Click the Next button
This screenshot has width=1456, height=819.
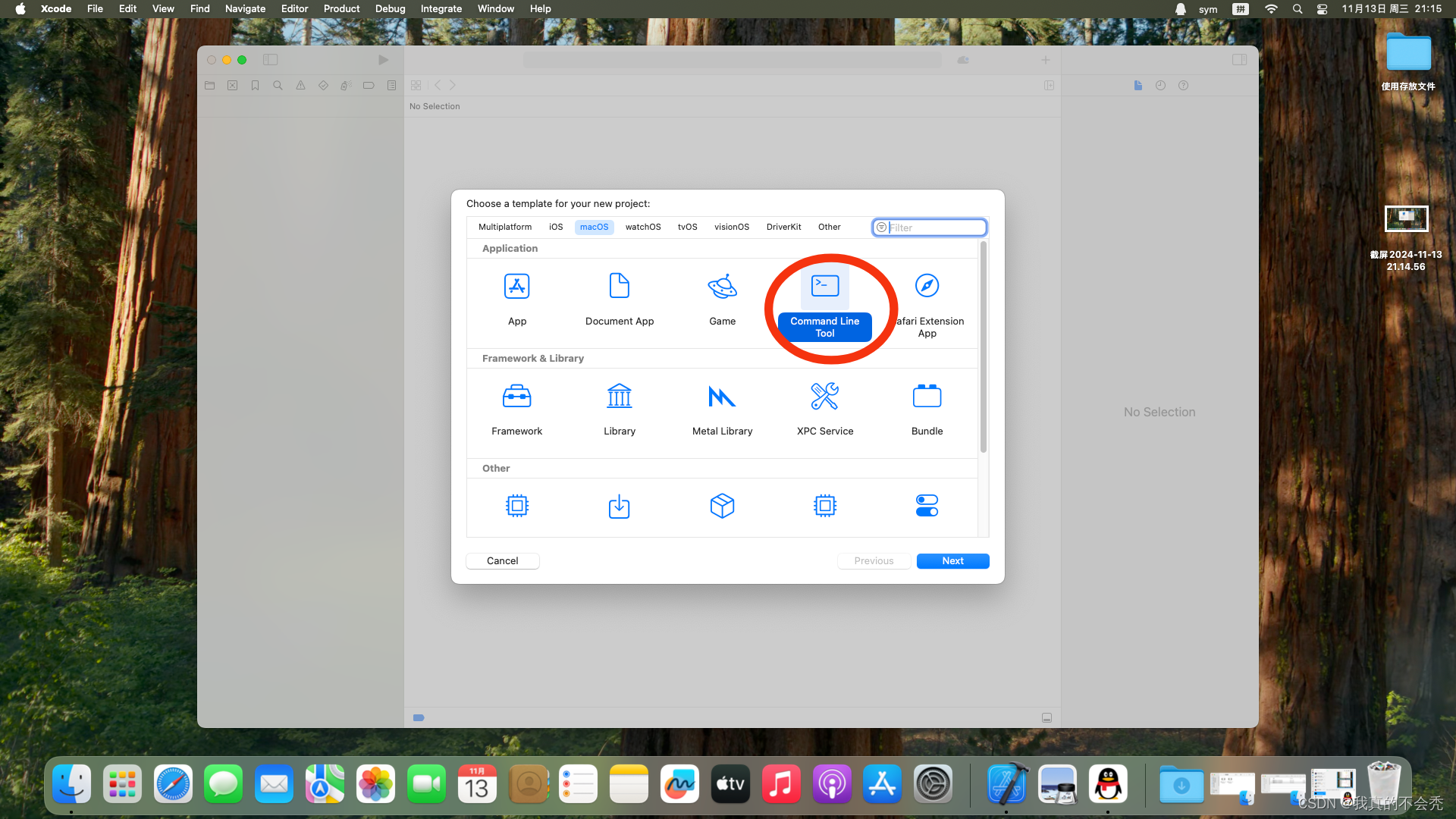[953, 561]
